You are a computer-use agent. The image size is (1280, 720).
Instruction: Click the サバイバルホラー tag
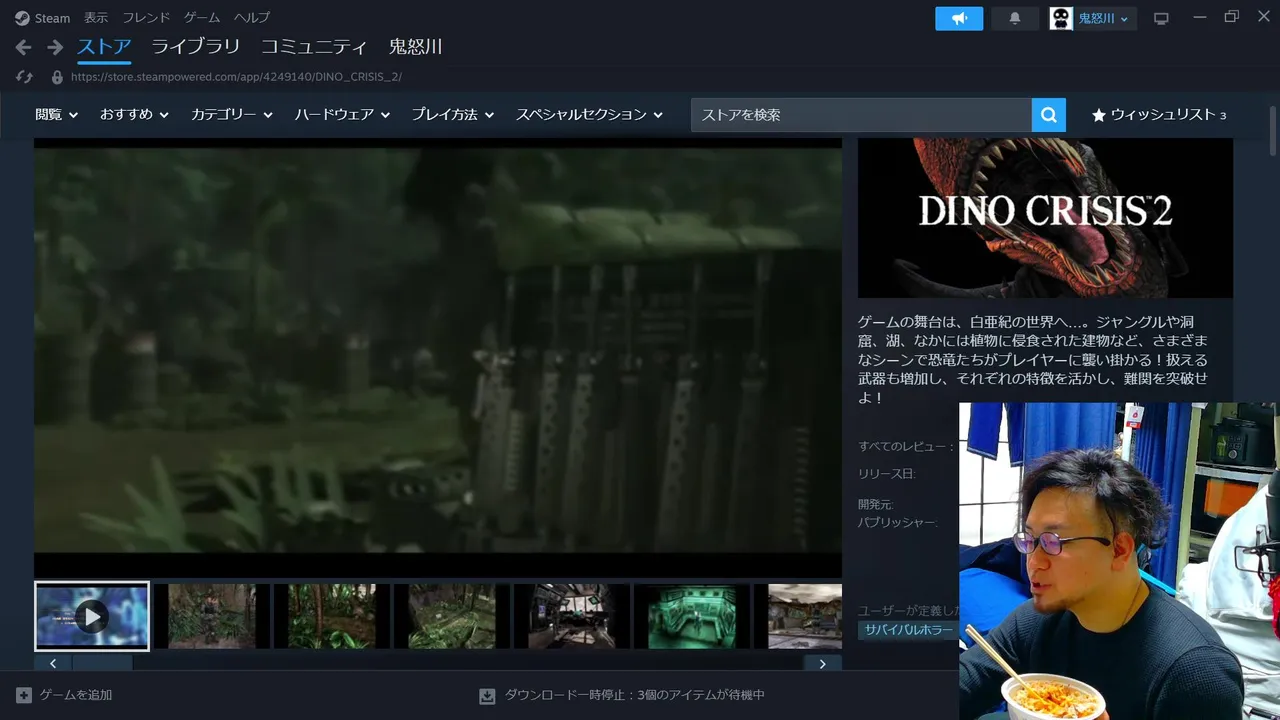click(x=906, y=630)
